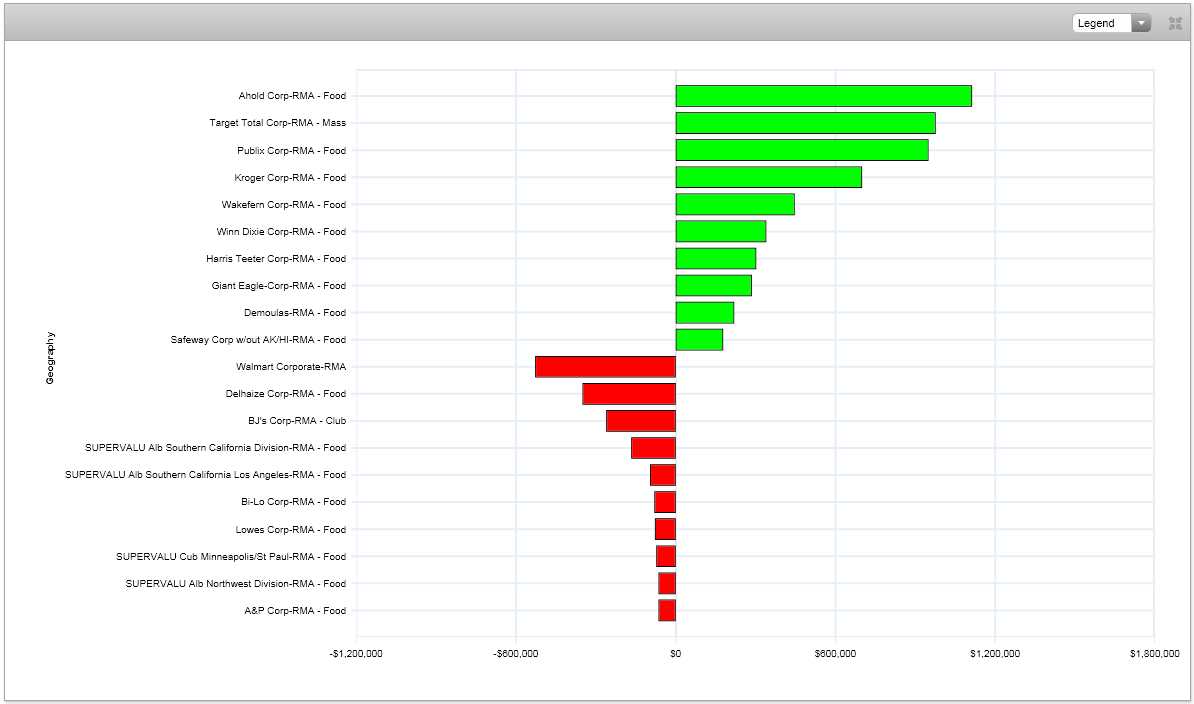Select the Giant Eagle-Corp axis label

(x=278, y=286)
